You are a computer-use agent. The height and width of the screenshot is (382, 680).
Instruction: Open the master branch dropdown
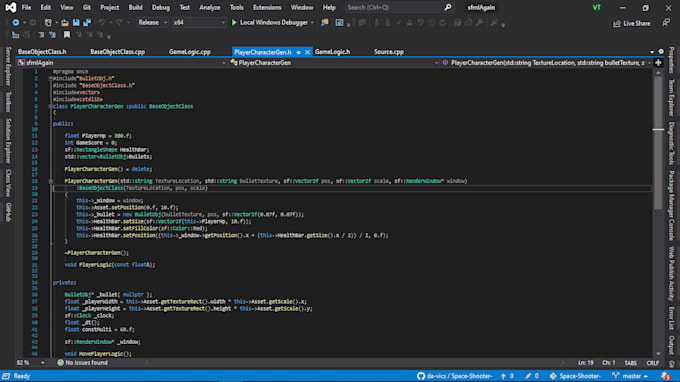[x=631, y=376]
